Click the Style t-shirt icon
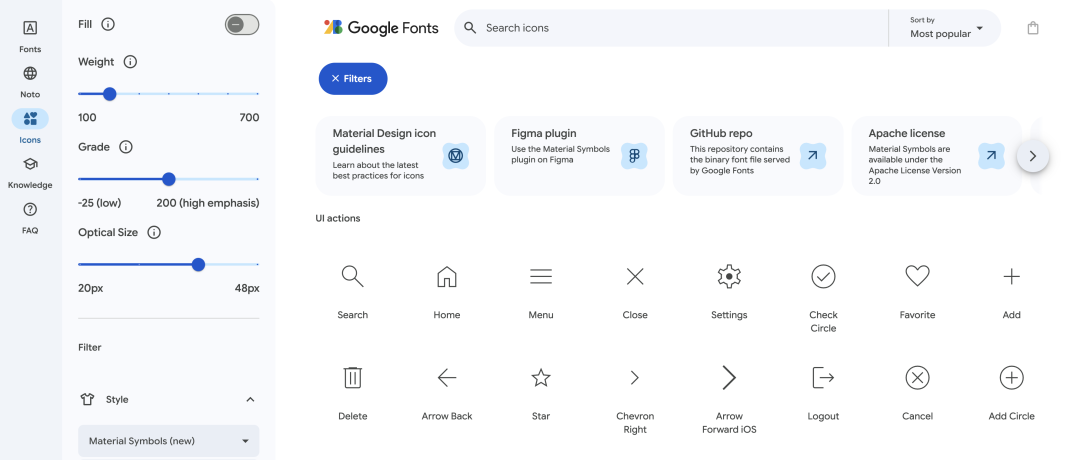This screenshot has height=460, width=1080. tap(87, 399)
